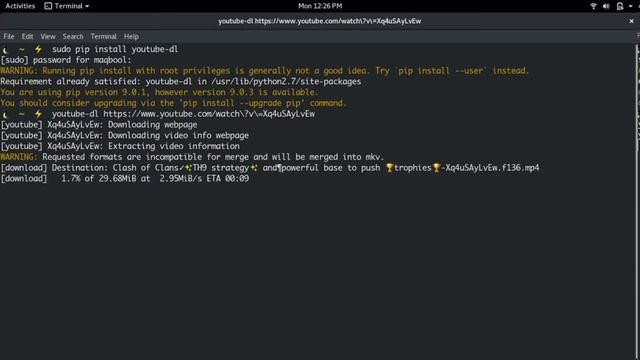This screenshot has height=360, width=640.
Task: Open the Activities overview
Action: 20,6
